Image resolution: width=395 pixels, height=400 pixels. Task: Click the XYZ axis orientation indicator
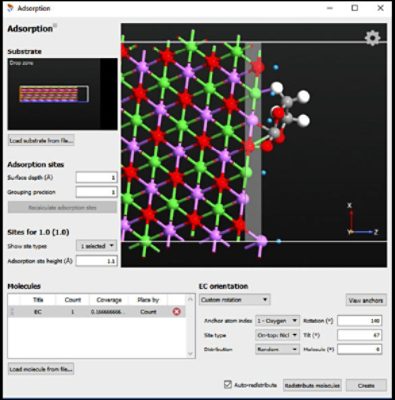(x=361, y=221)
